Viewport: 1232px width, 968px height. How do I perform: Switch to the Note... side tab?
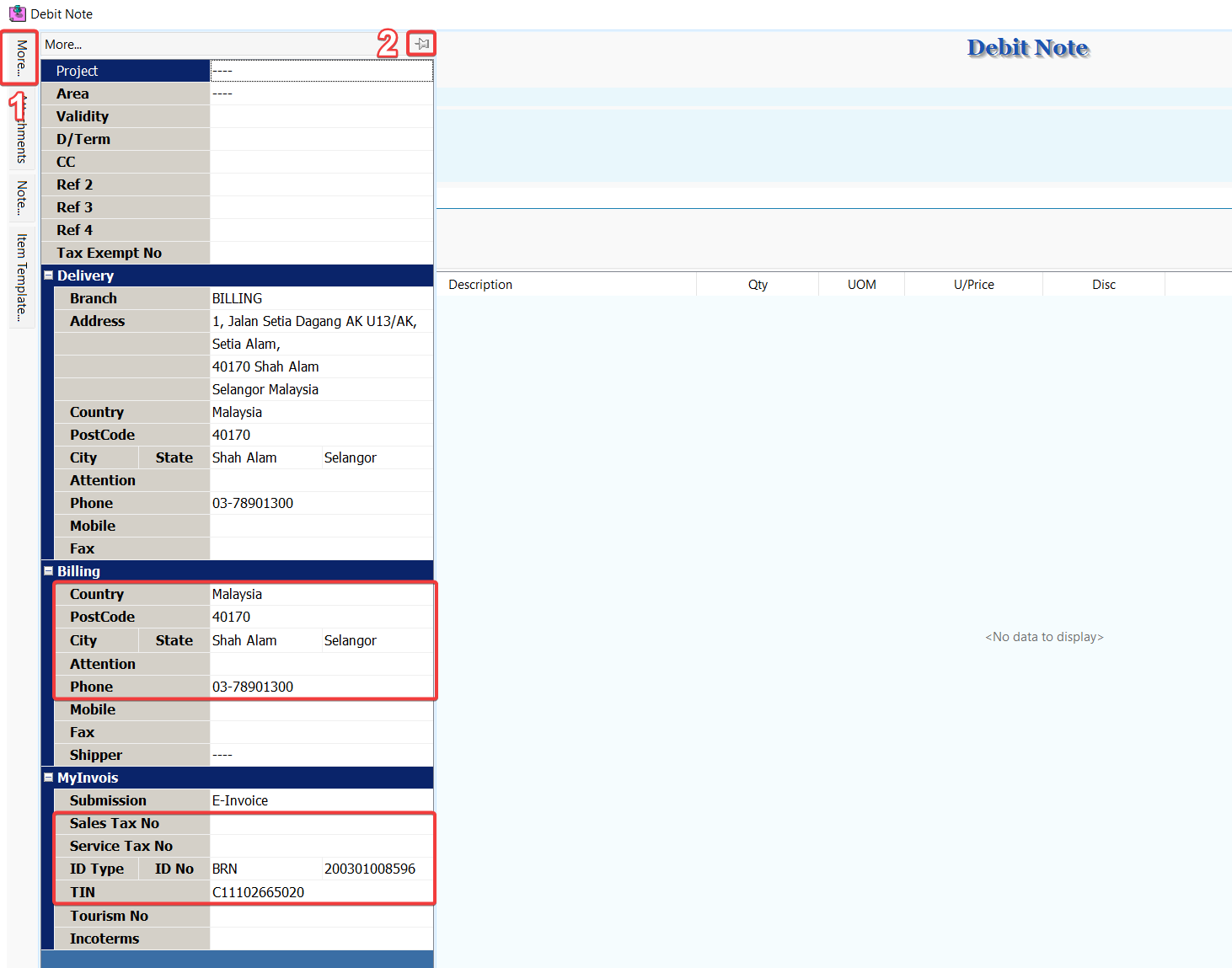(21, 198)
